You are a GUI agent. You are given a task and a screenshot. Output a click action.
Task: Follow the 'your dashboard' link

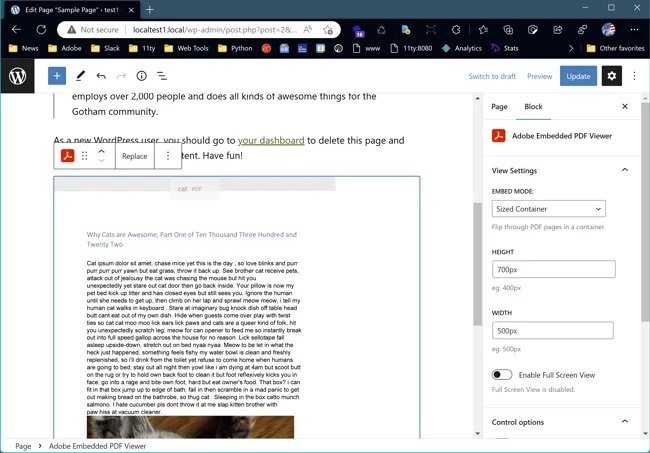pyautogui.click(x=271, y=141)
